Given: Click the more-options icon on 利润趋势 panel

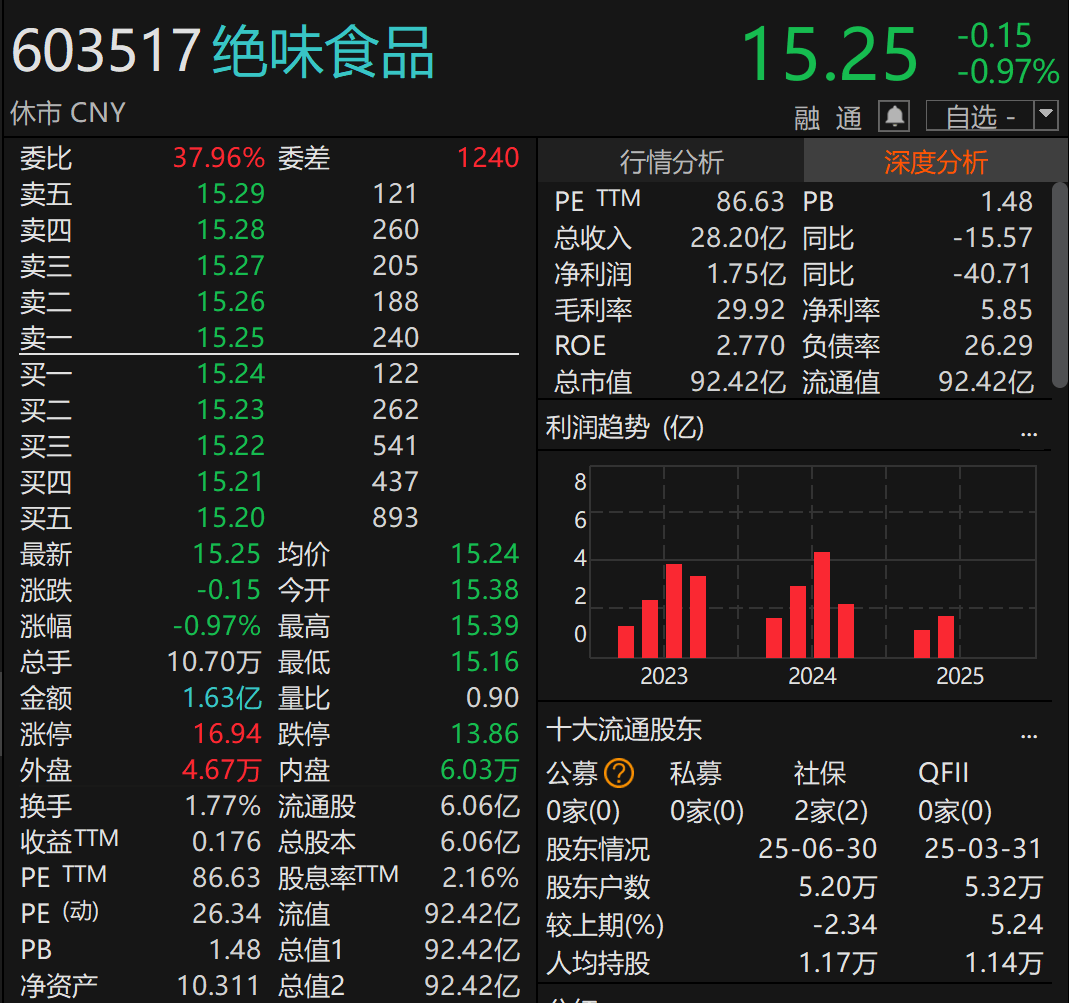Looking at the screenshot, I should coord(1029,432).
